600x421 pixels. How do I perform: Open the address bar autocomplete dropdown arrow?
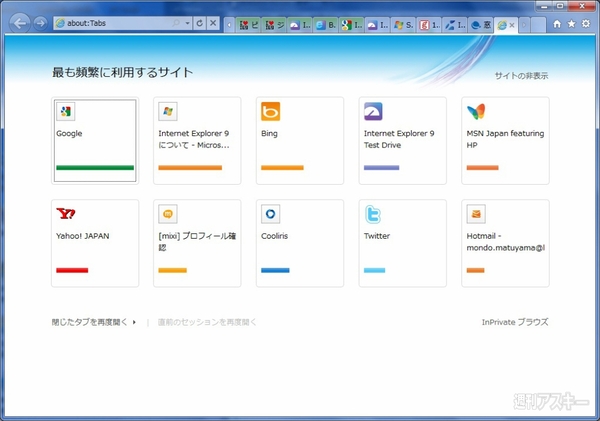tap(187, 23)
